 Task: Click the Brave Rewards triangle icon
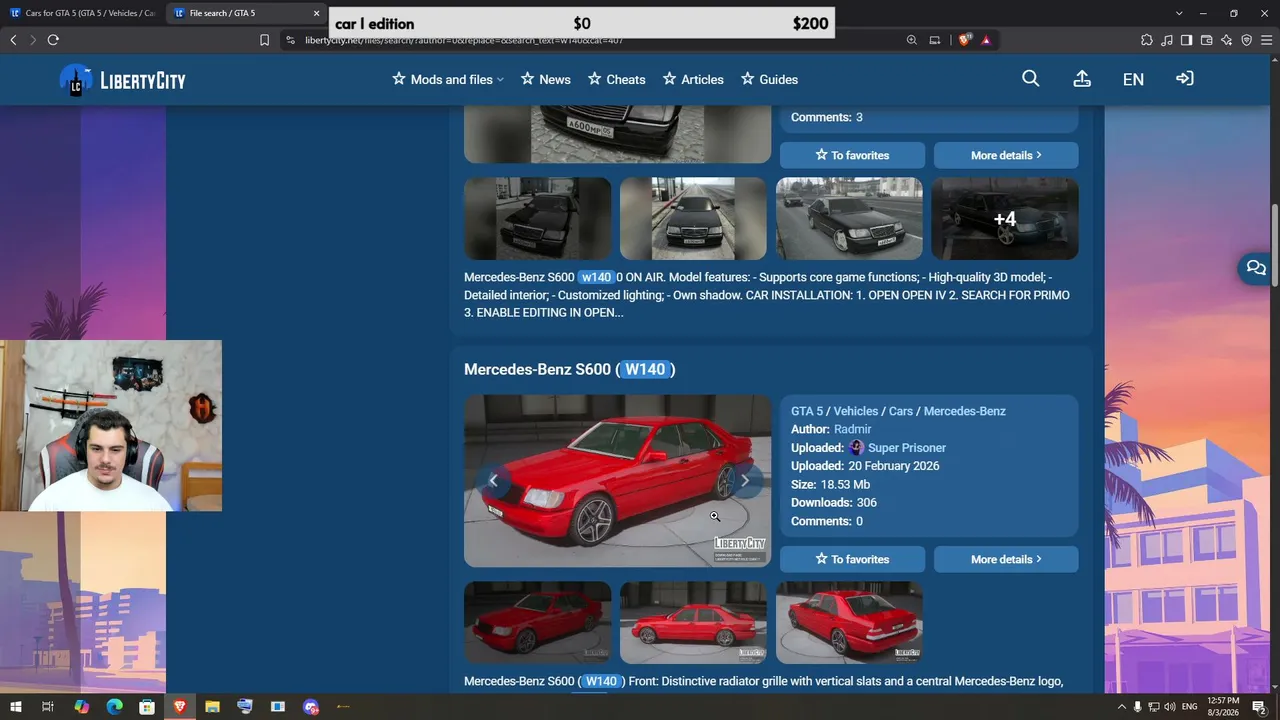click(986, 40)
